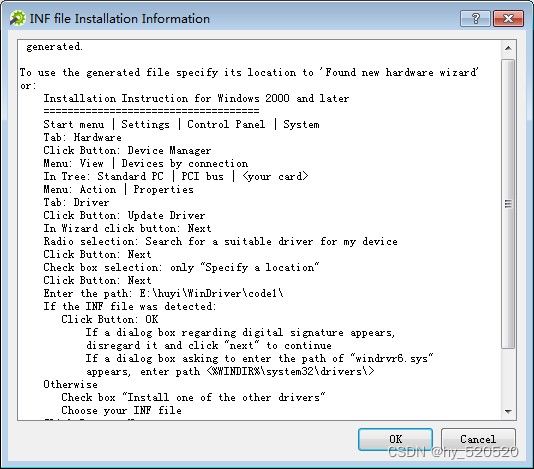
Task: Click the line 'Click Button: Update Driver'
Action: tap(124, 216)
